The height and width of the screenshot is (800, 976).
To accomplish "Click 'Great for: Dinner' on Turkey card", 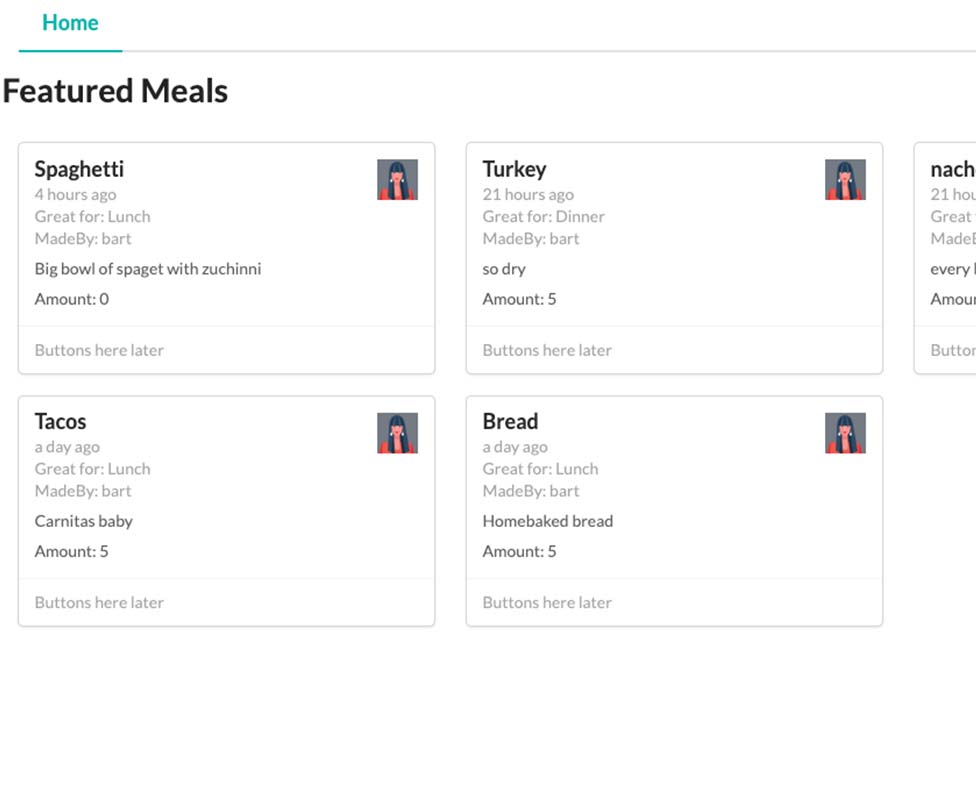I will [x=543, y=217].
